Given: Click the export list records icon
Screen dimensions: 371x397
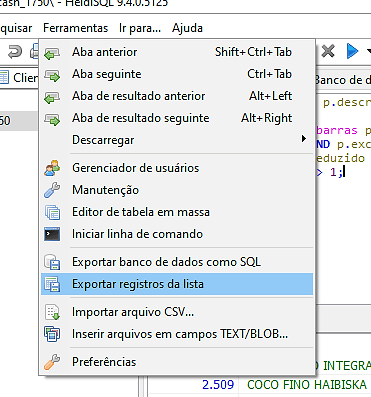Looking at the screenshot, I should 52,284.
